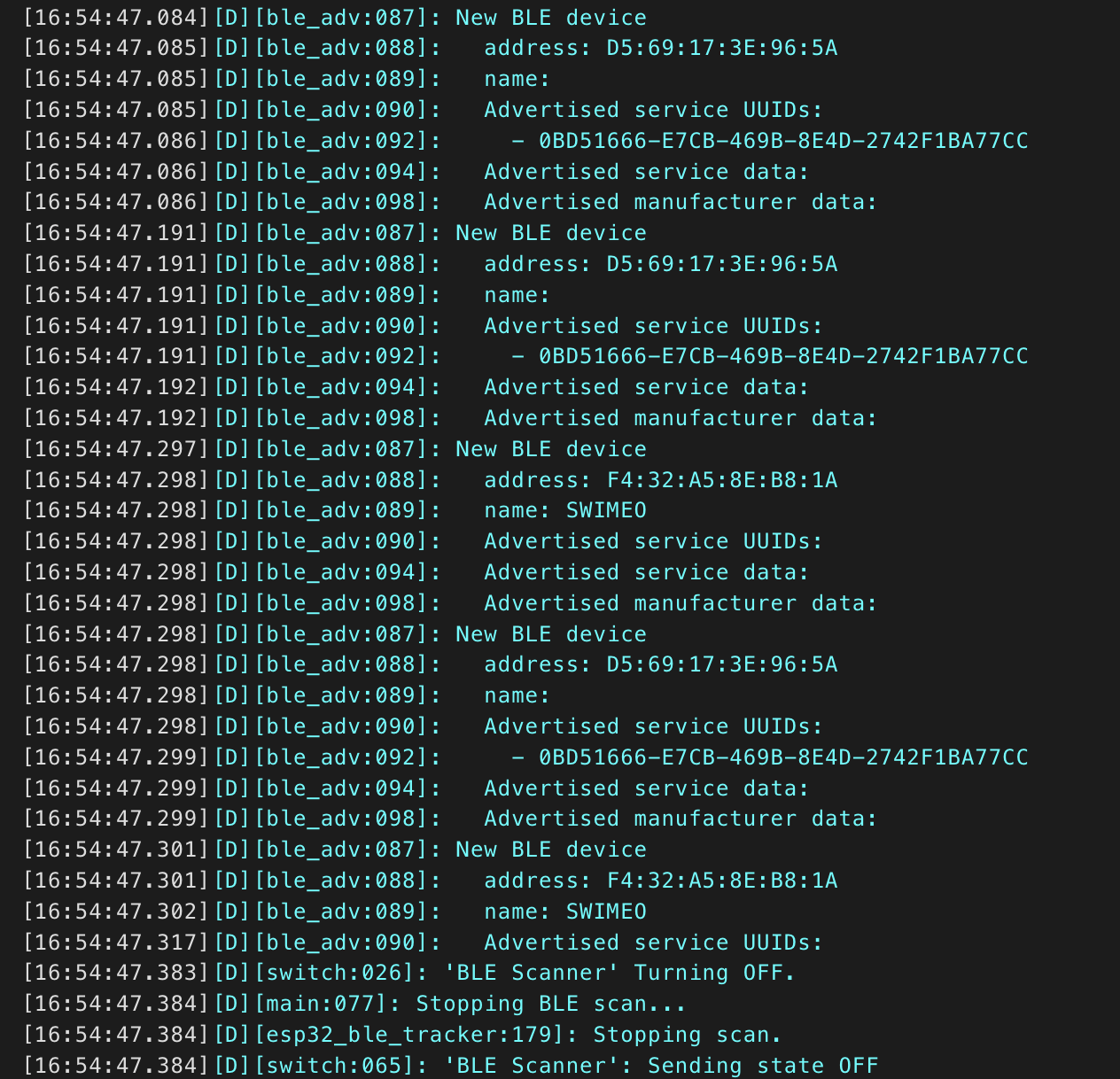Click the service UUID logged at 16:54:47.299
Viewport: 1120px width, 1079px height.
(783, 757)
